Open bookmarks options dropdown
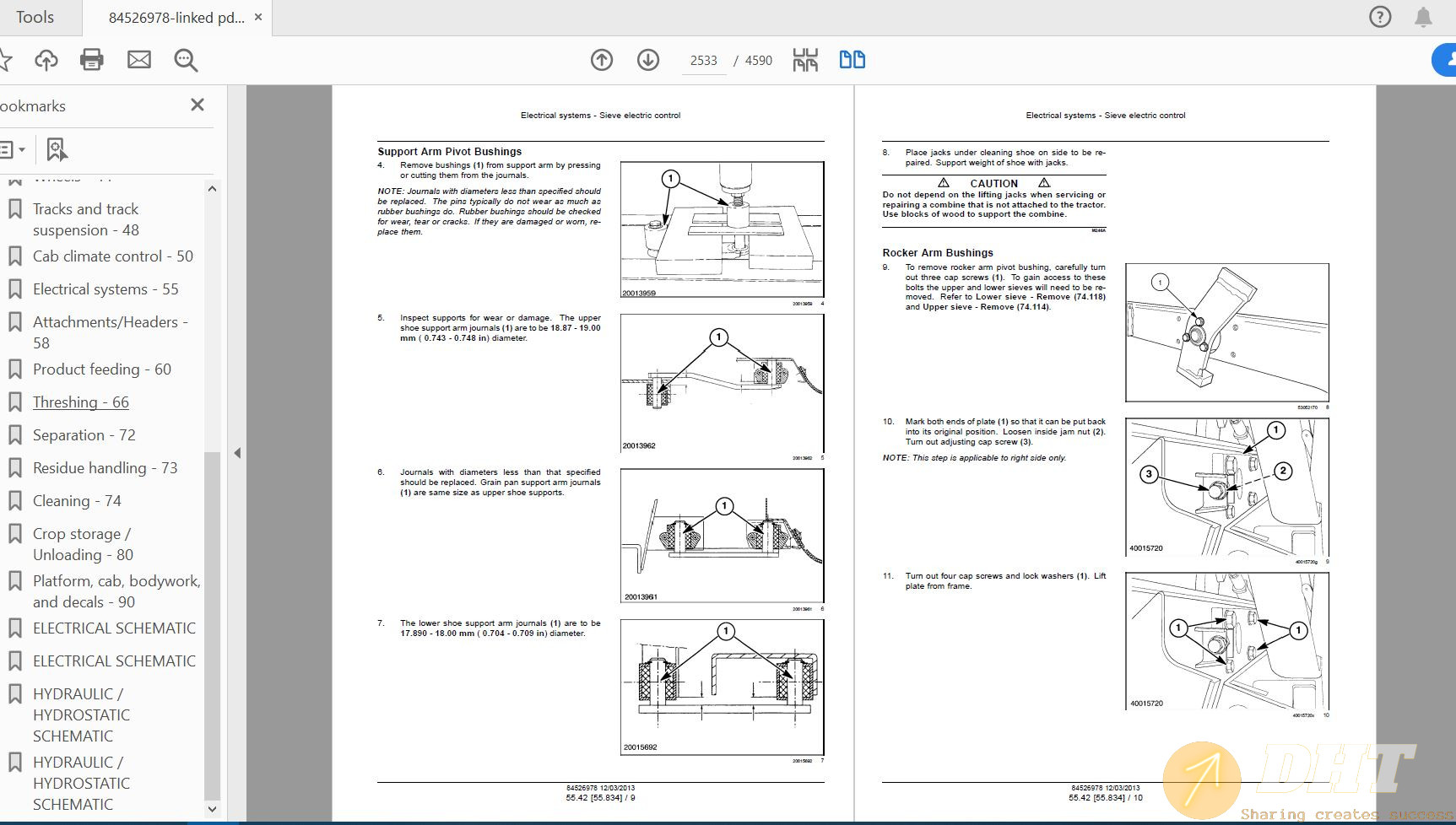The height and width of the screenshot is (825, 1456). click(x=13, y=149)
